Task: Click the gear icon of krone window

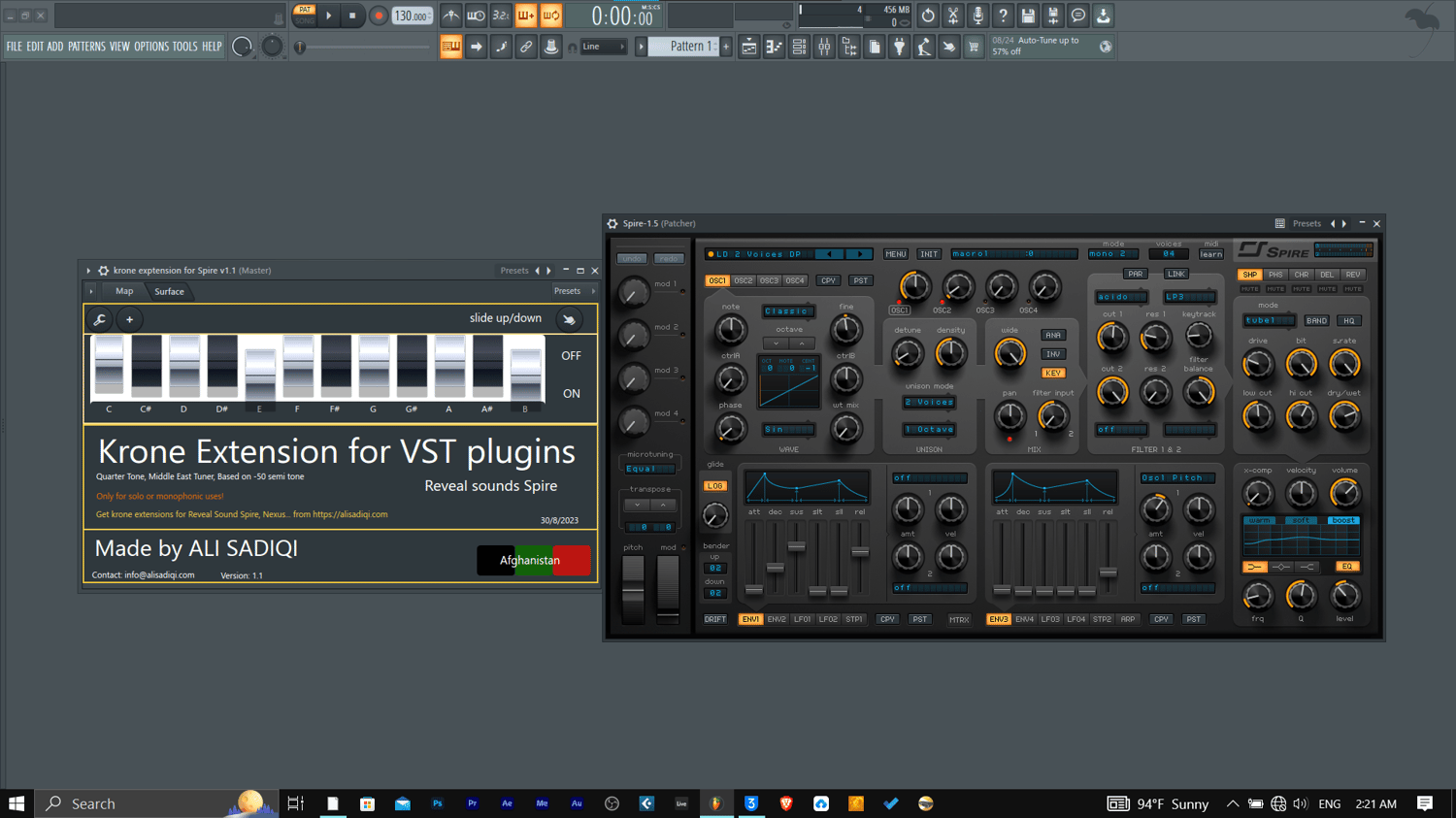Action: point(103,271)
